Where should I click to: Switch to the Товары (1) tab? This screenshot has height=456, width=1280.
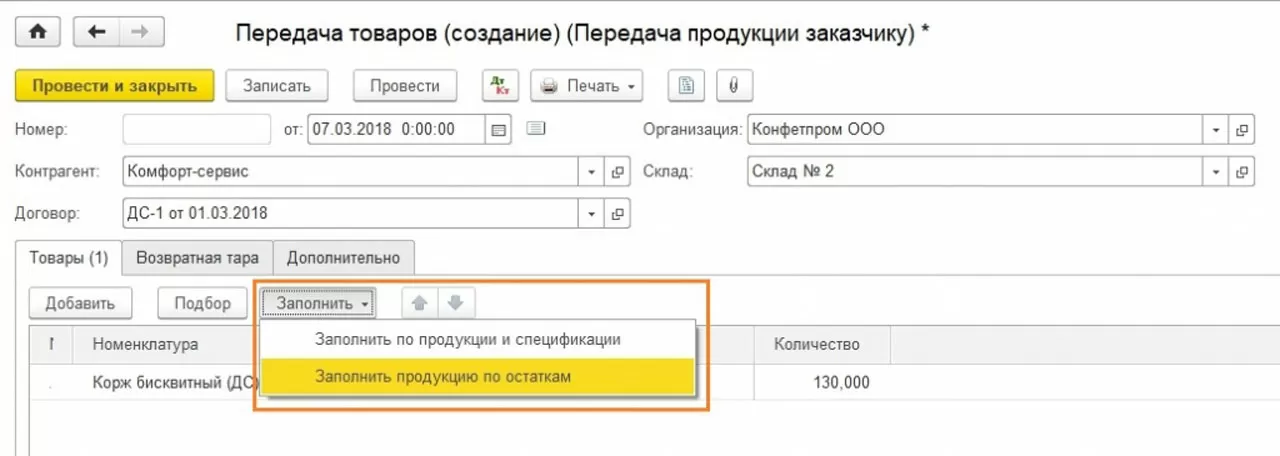(x=69, y=257)
